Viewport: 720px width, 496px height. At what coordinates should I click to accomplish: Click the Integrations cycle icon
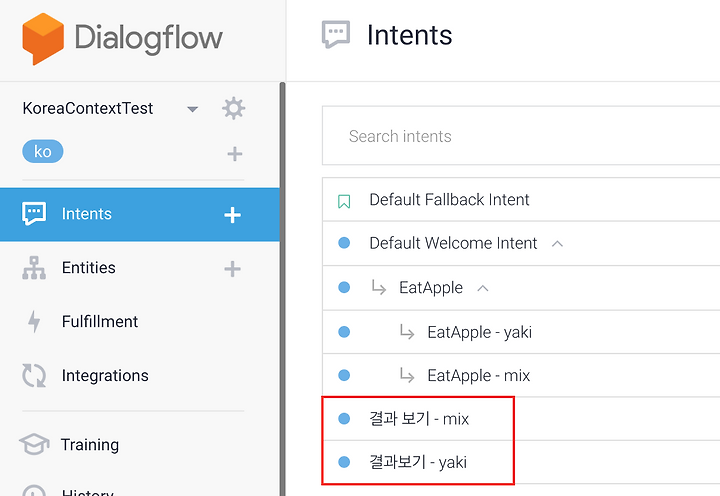point(34,375)
